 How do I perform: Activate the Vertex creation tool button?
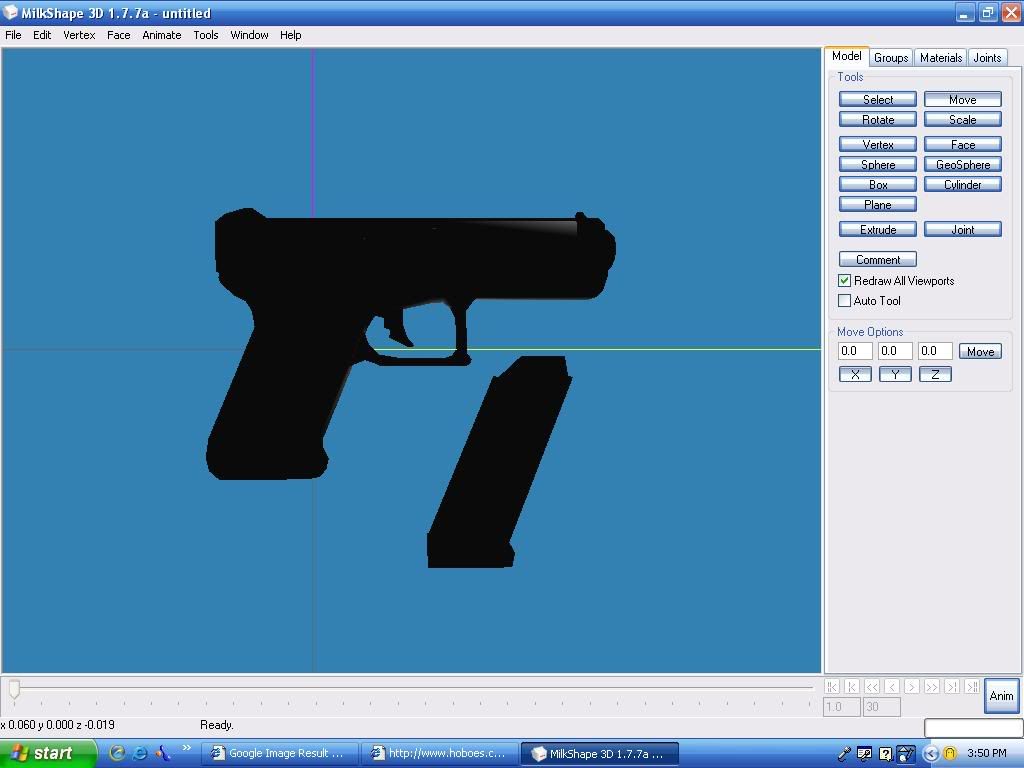pyautogui.click(x=878, y=144)
